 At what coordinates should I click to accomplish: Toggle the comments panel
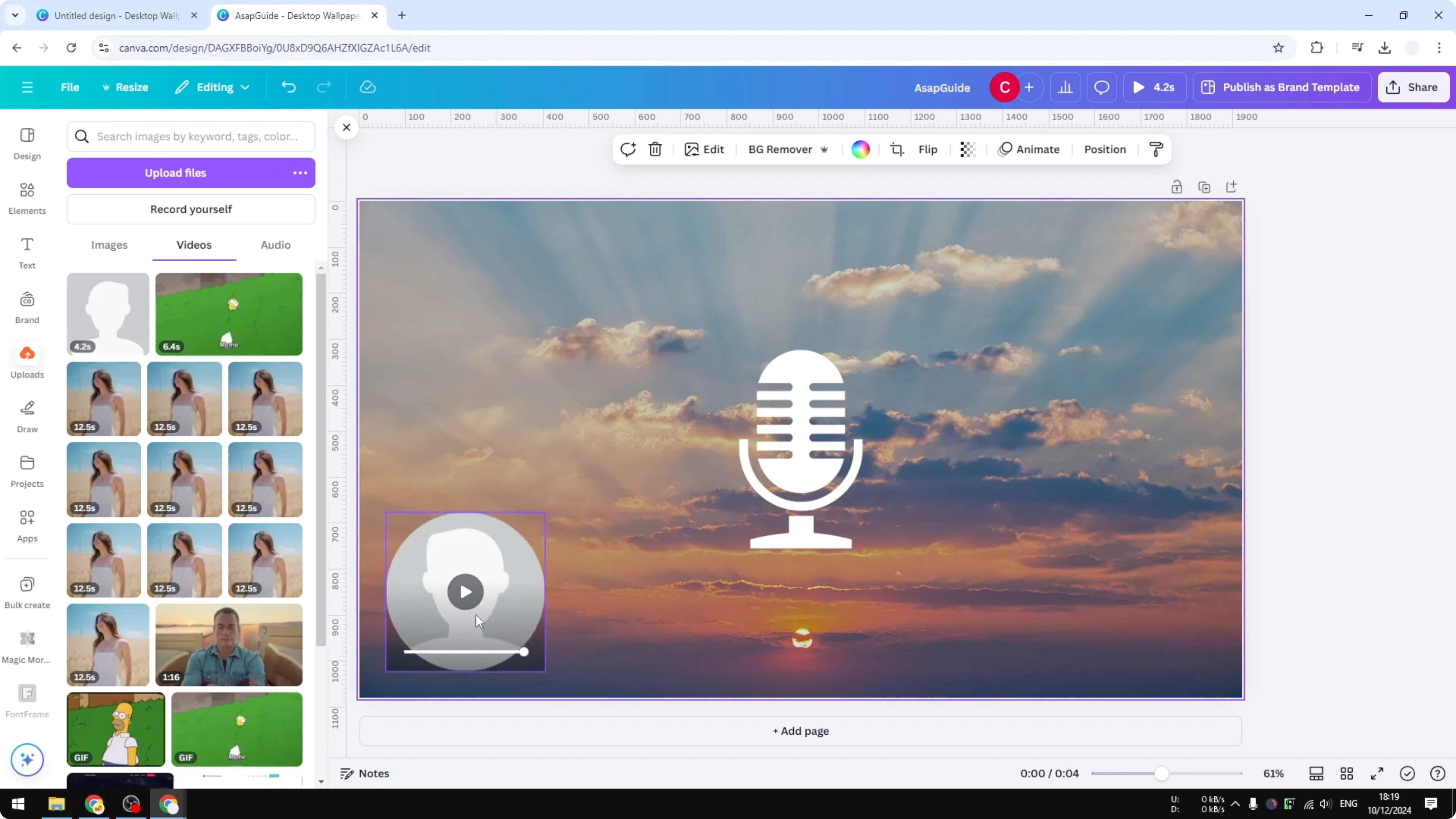point(1101,87)
